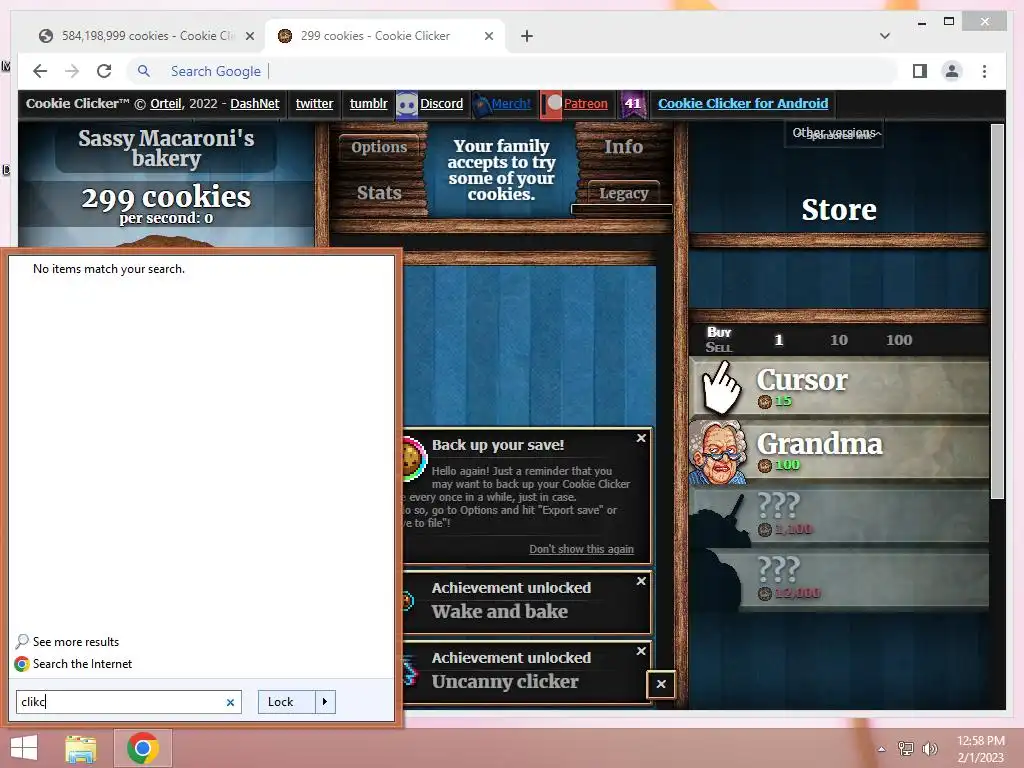The image size is (1024, 768).
Task: Open the tab search chevron in Chrome
Action: pos(884,36)
